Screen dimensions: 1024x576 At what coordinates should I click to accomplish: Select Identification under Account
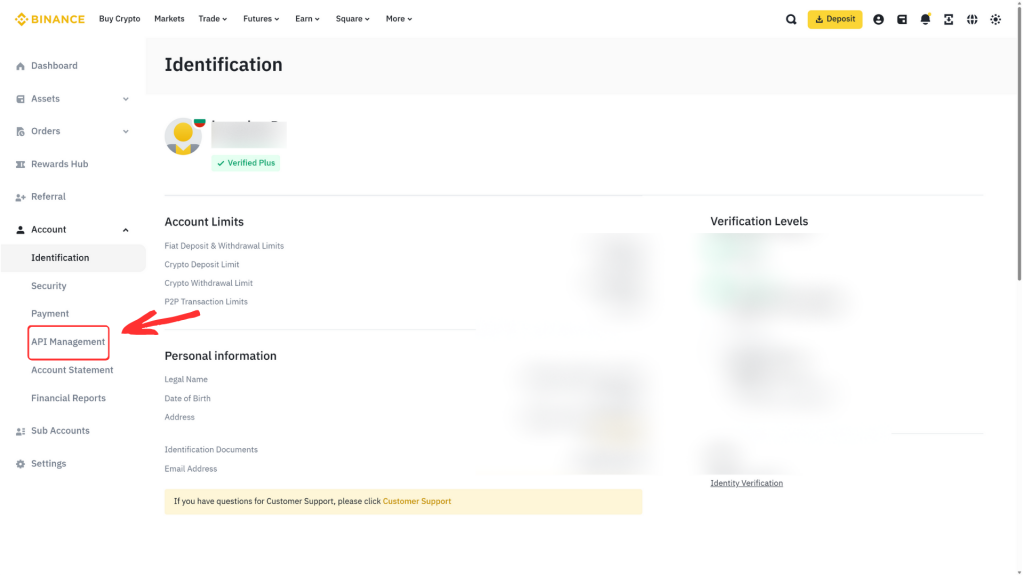[x=73, y=258]
